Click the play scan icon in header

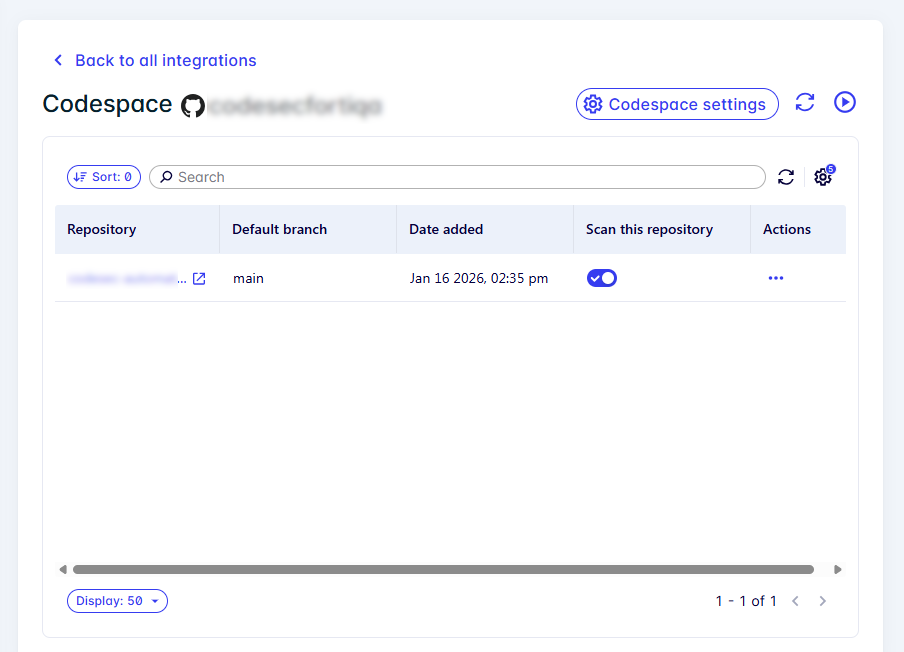pos(845,103)
